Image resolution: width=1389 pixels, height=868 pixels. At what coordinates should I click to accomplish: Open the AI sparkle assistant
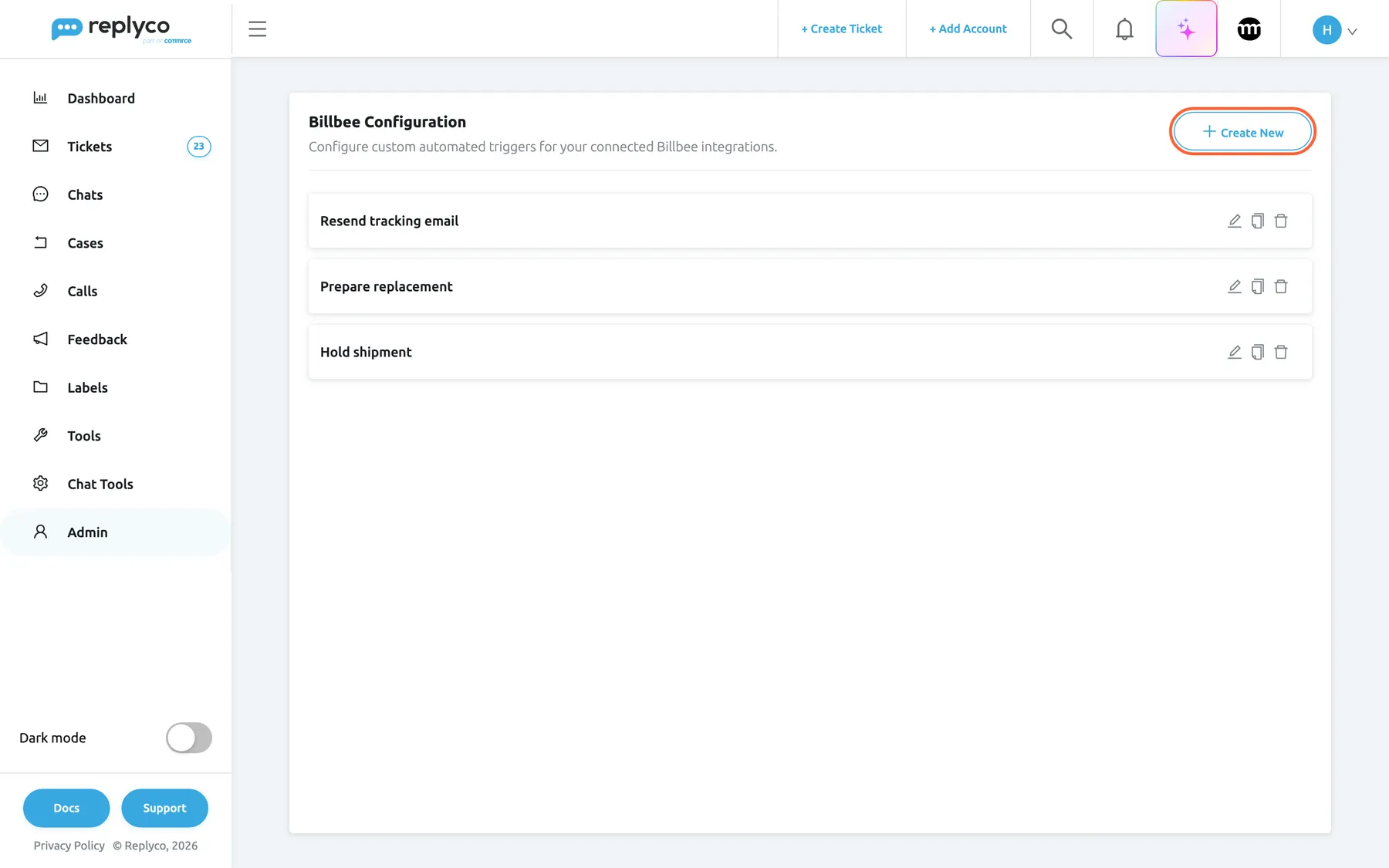click(1186, 29)
